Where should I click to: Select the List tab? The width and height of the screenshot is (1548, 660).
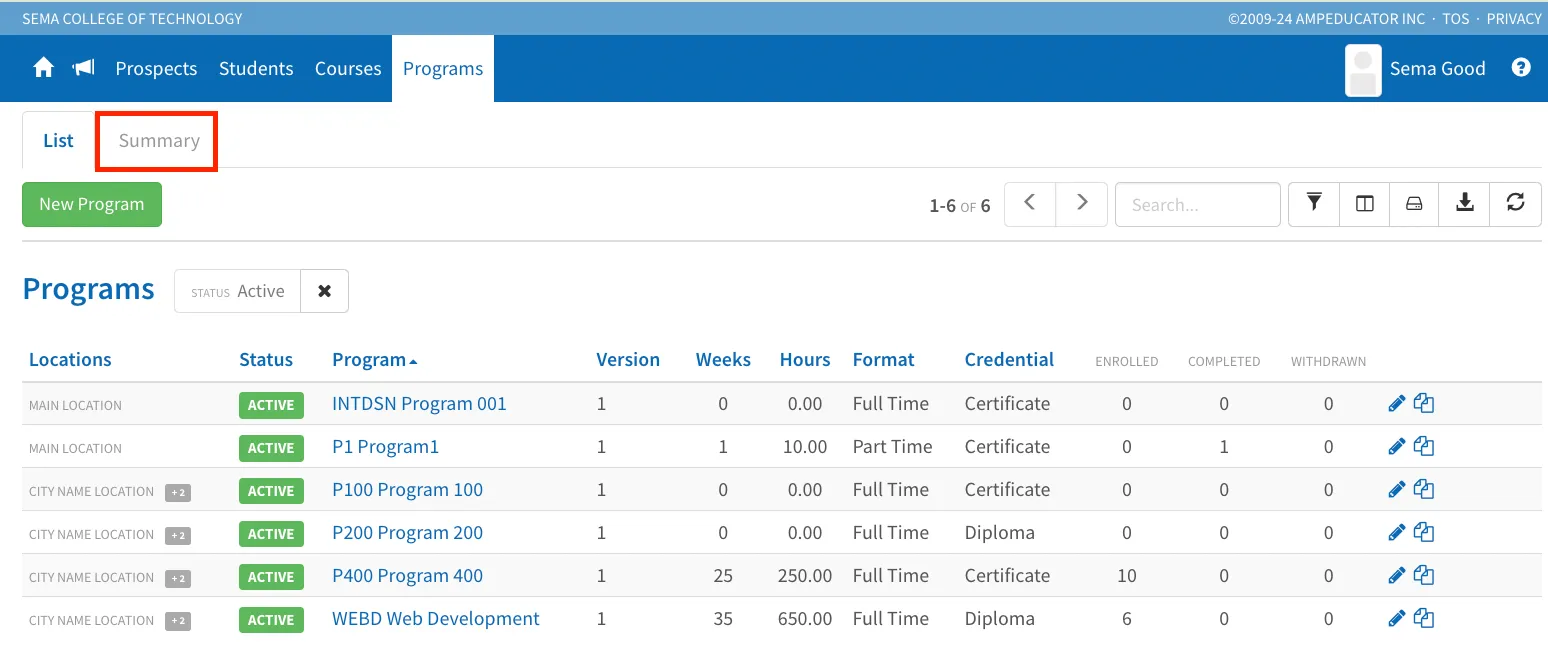click(x=58, y=141)
